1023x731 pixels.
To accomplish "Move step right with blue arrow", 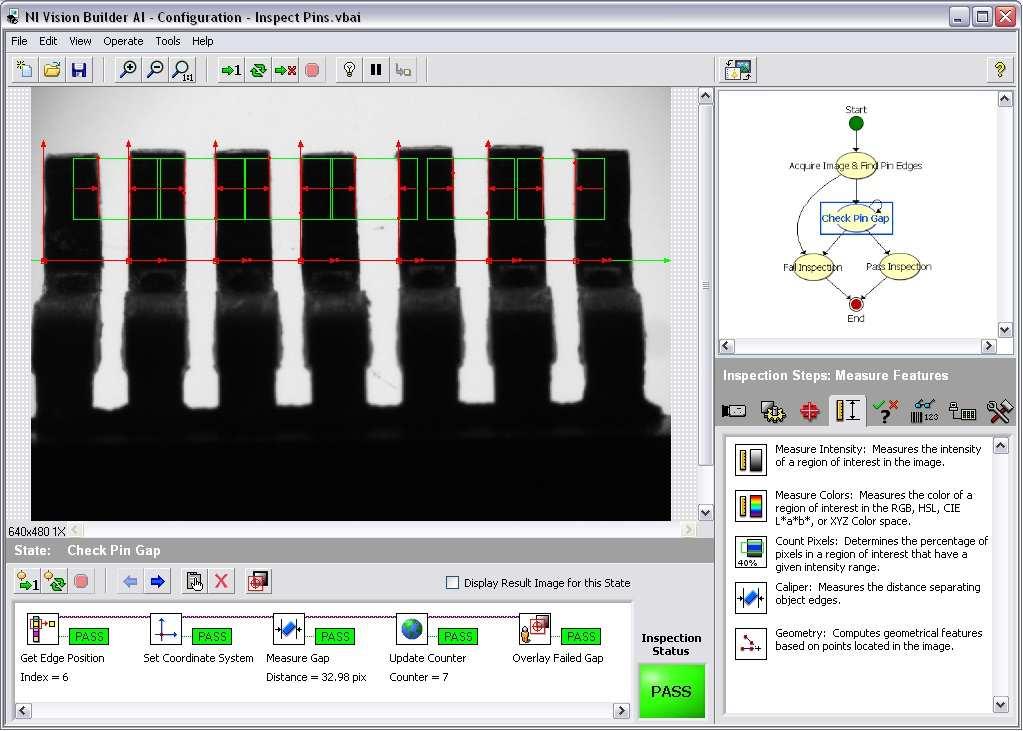I will (x=157, y=581).
